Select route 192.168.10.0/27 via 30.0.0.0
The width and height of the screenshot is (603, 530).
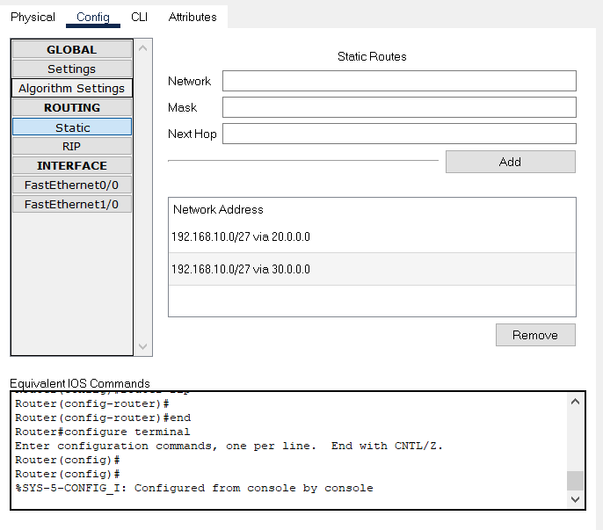tap(372, 269)
